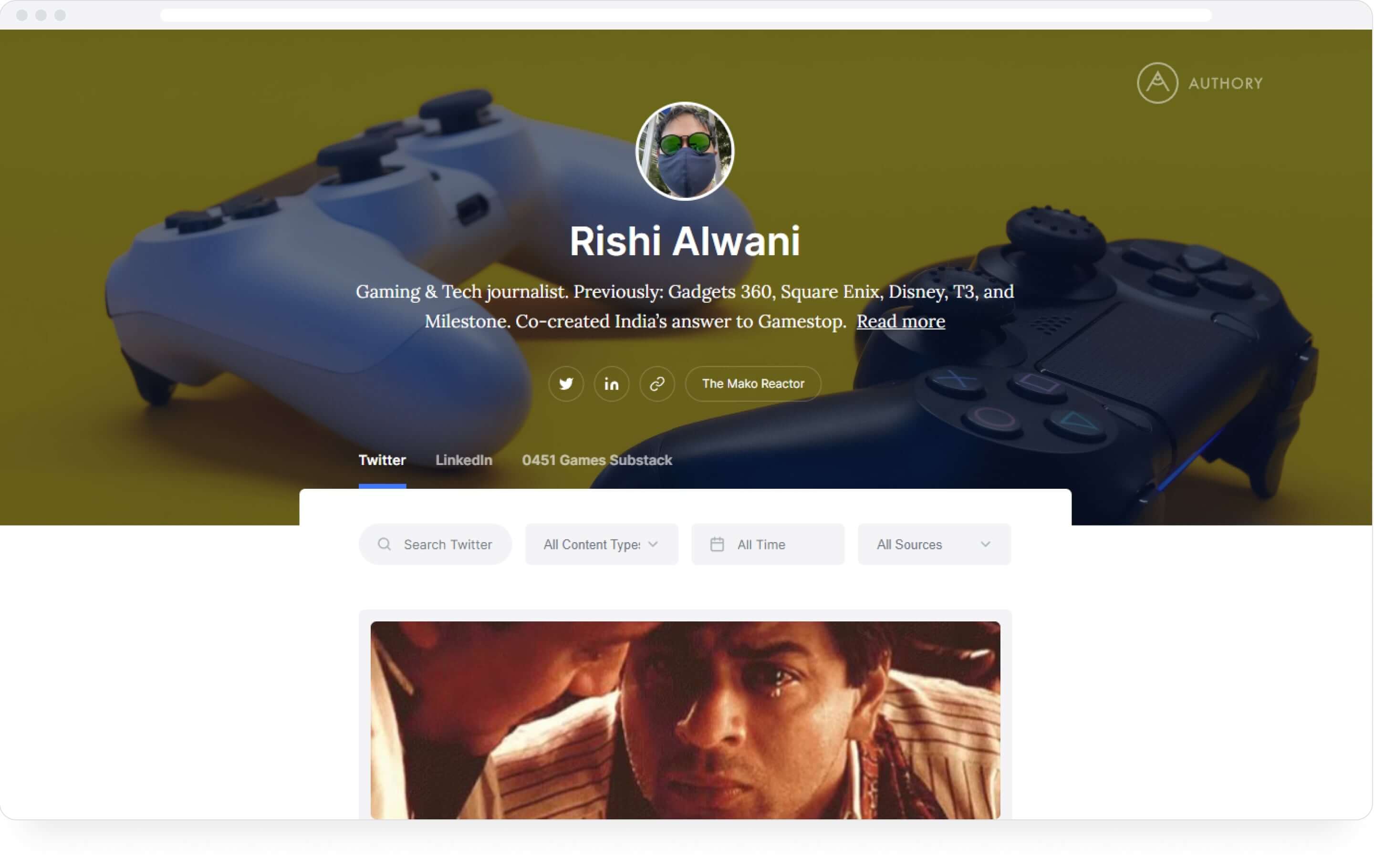1374x868 pixels.
Task: Click the Rishi Alwani name heading
Action: (x=685, y=241)
